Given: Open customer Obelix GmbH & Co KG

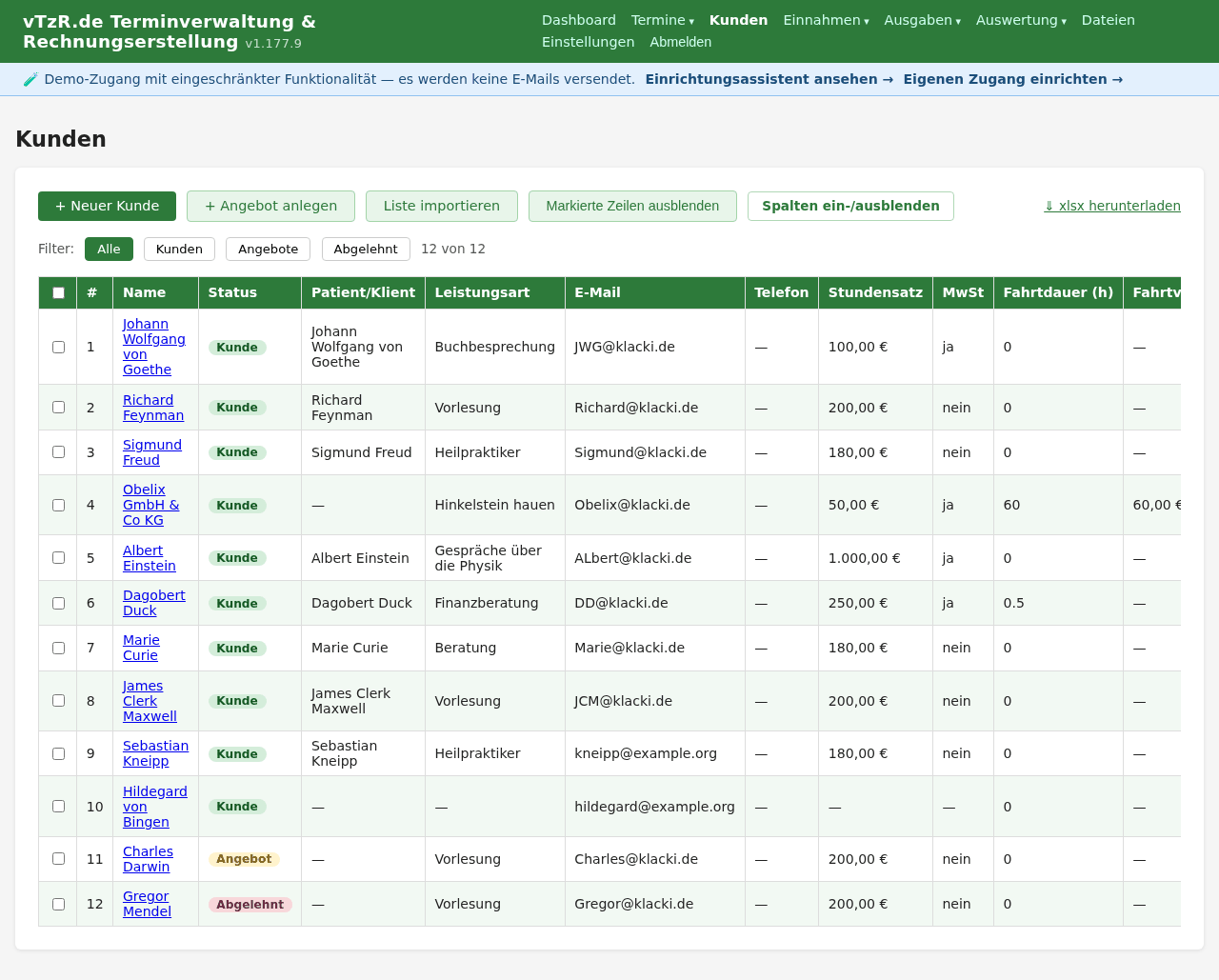Looking at the screenshot, I should (150, 505).
